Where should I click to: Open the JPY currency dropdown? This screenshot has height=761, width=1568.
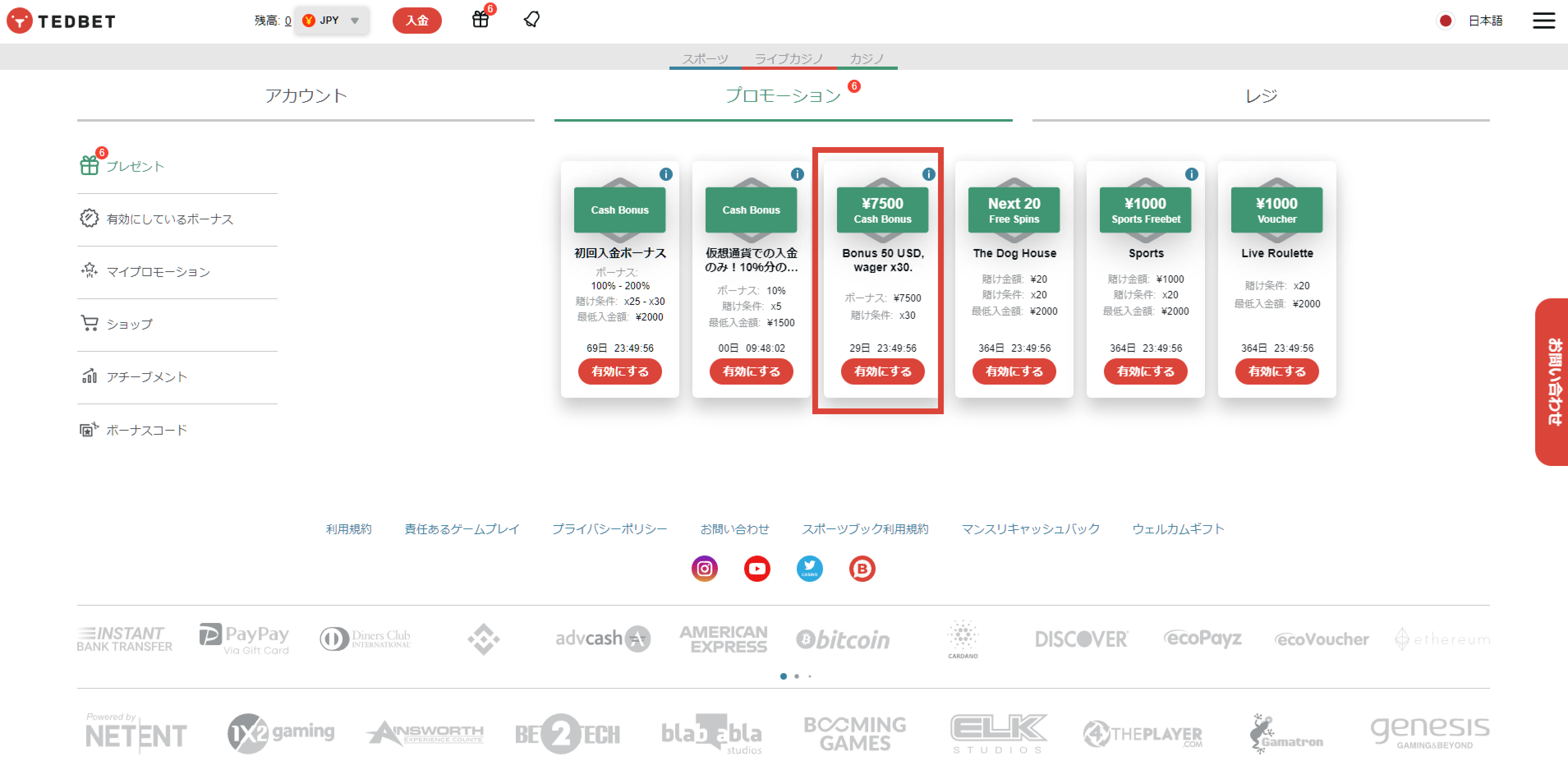pos(331,20)
